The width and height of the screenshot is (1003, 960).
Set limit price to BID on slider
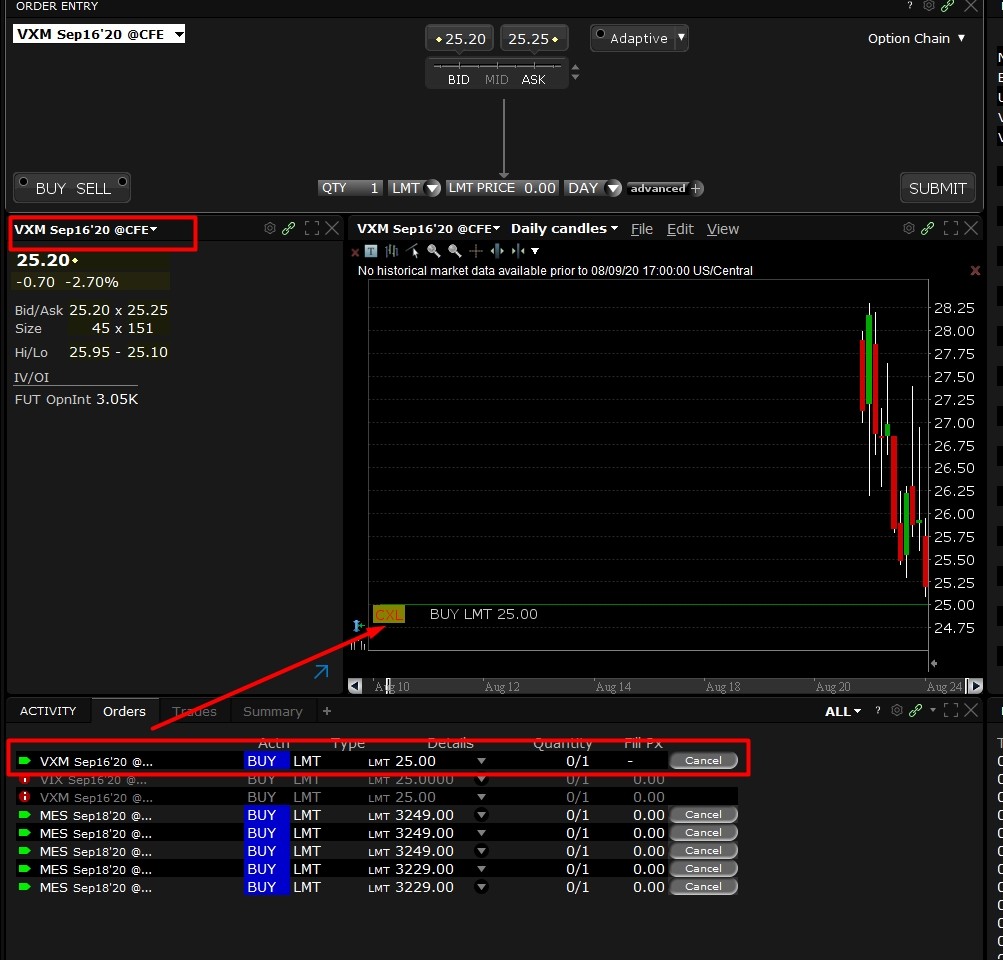pyautogui.click(x=459, y=79)
